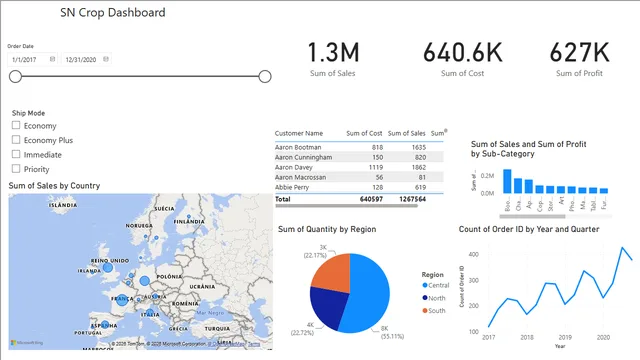Viewport: 640px width, 360px height.
Task: Click the total sales value 1267564
Action: click(x=412, y=199)
